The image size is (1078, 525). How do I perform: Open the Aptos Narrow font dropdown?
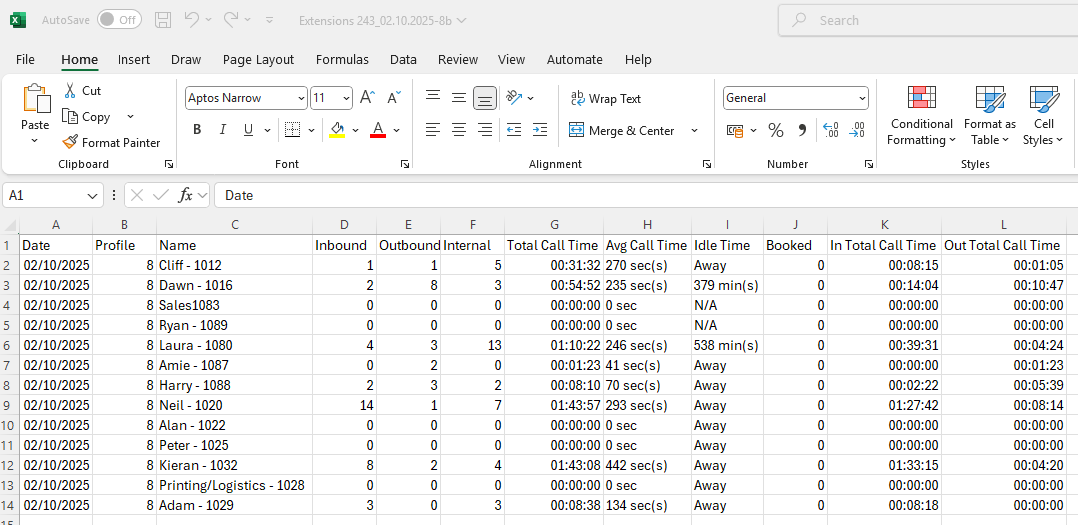pos(301,98)
